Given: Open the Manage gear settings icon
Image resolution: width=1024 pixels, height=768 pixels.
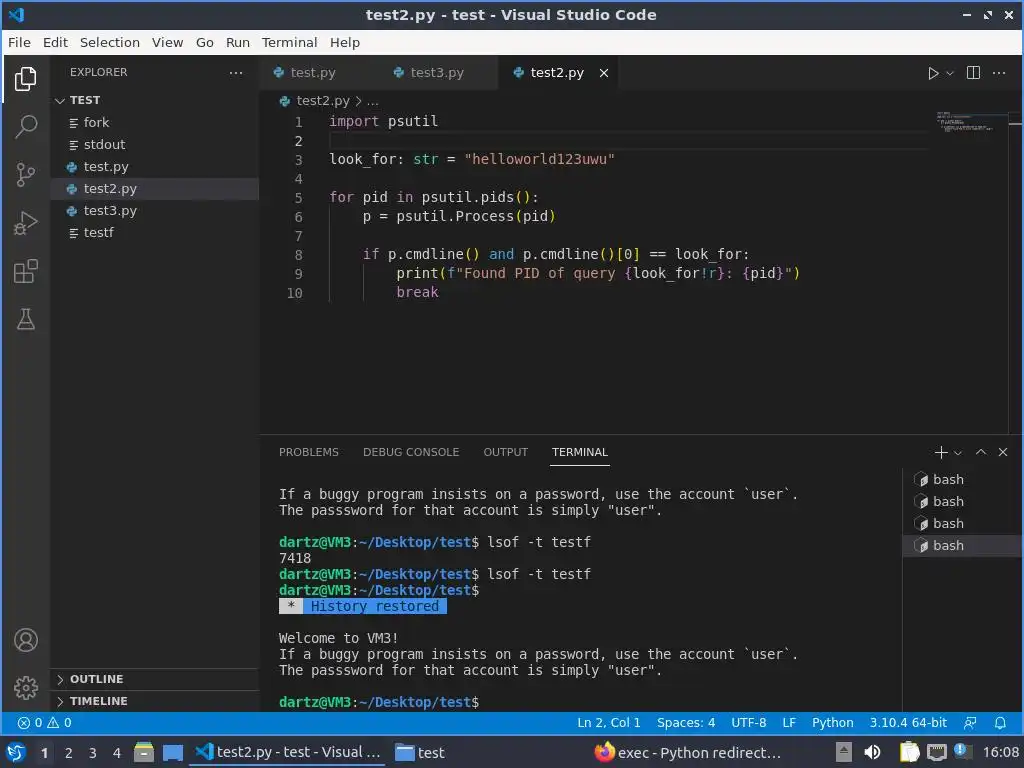Looking at the screenshot, I should [x=25, y=688].
